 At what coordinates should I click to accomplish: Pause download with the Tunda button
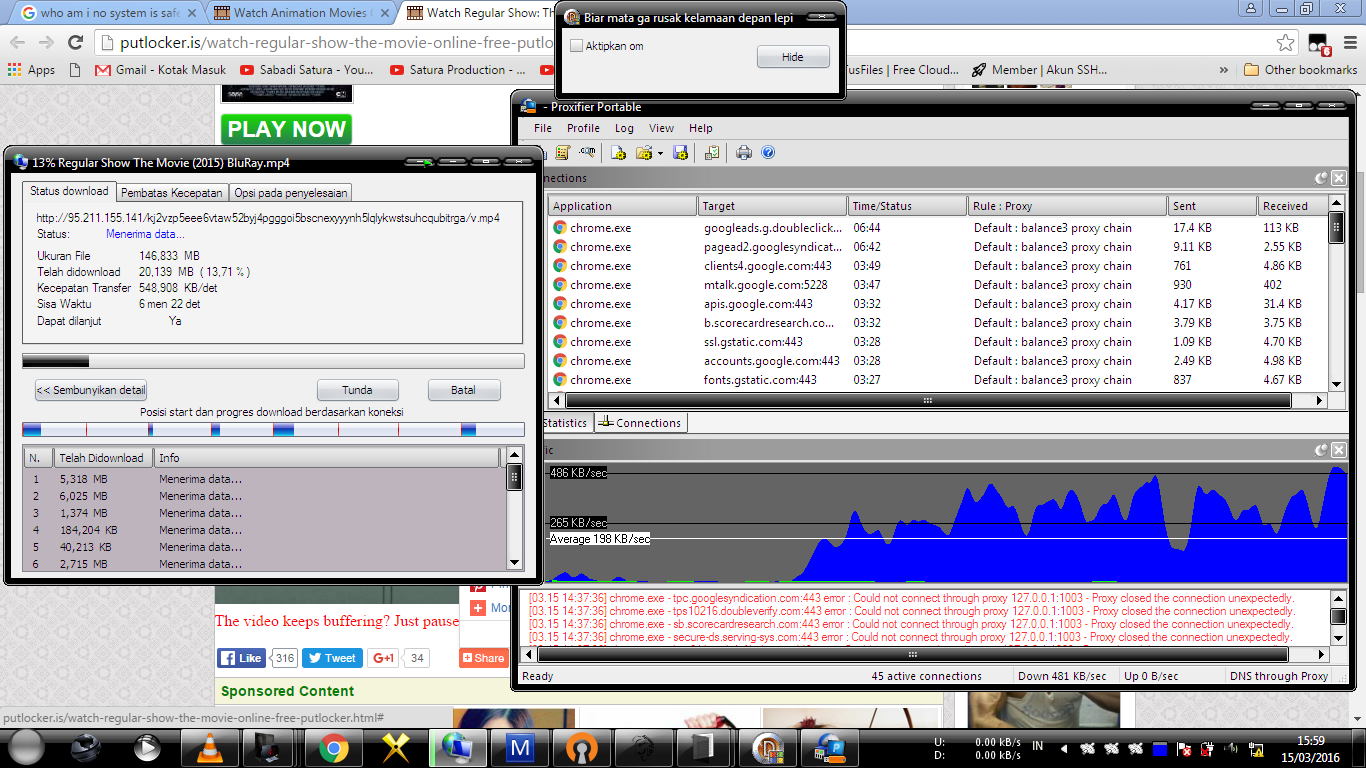[357, 390]
